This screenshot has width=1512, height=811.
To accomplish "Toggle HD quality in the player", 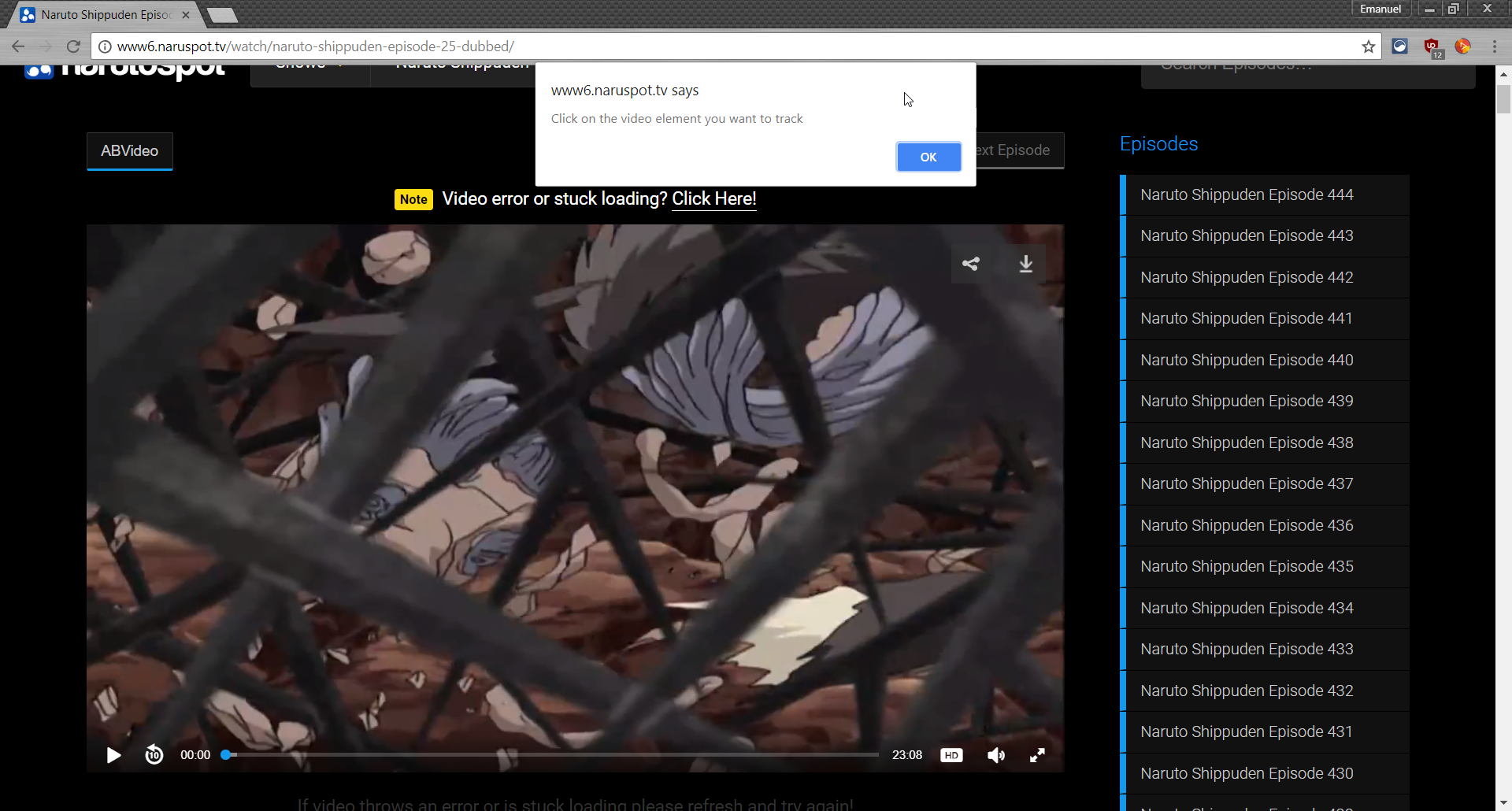I will click(x=951, y=755).
